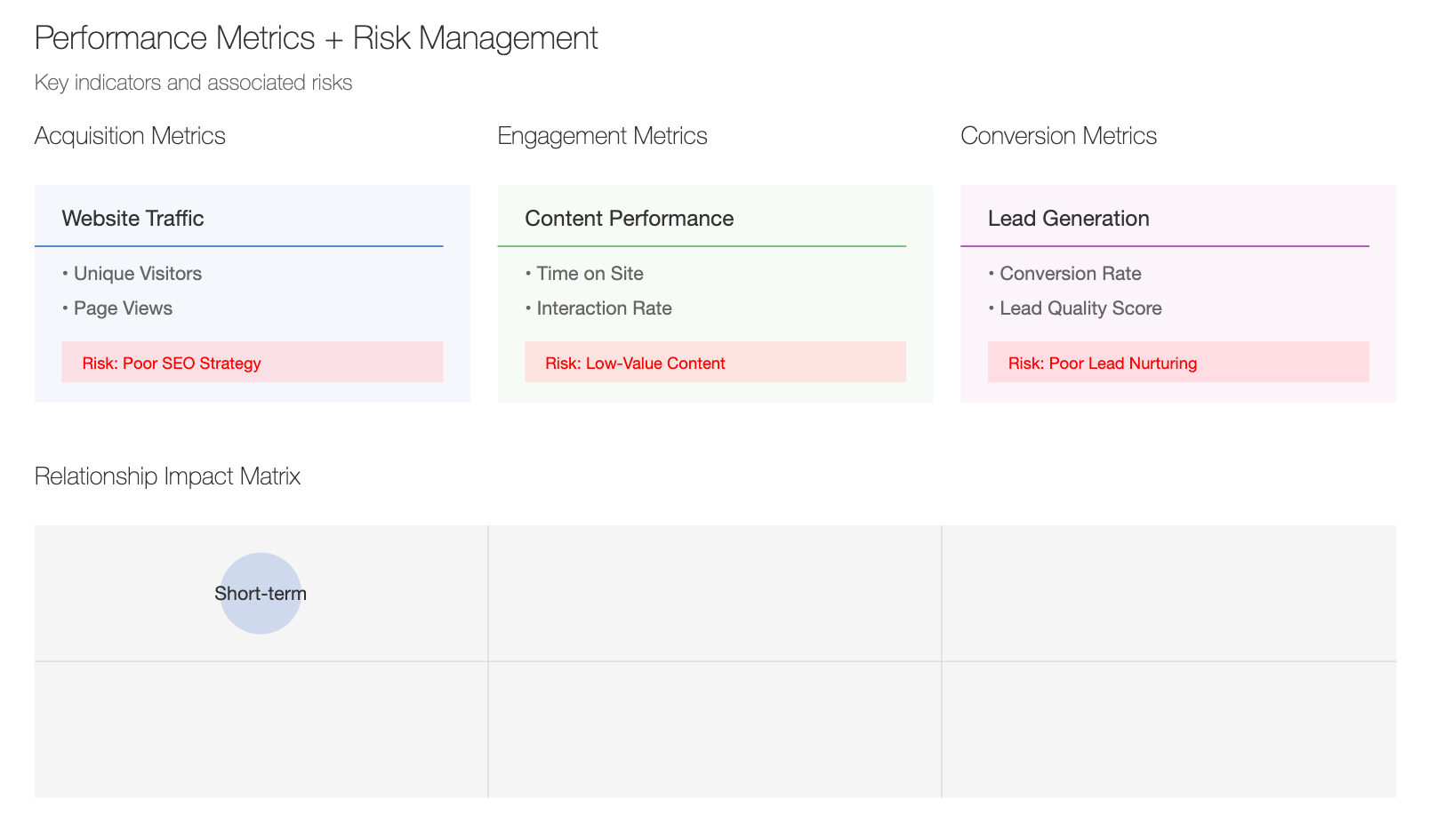The width and height of the screenshot is (1445, 840).
Task: Click the Acquisition Metrics heading
Action: coord(130,136)
